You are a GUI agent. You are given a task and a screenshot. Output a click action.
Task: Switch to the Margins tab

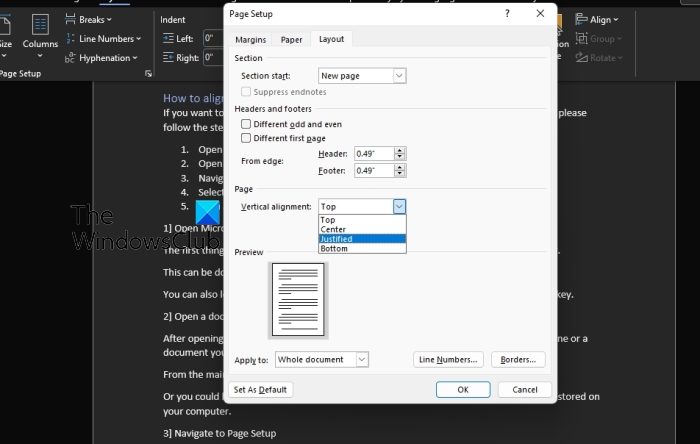pyautogui.click(x=250, y=40)
